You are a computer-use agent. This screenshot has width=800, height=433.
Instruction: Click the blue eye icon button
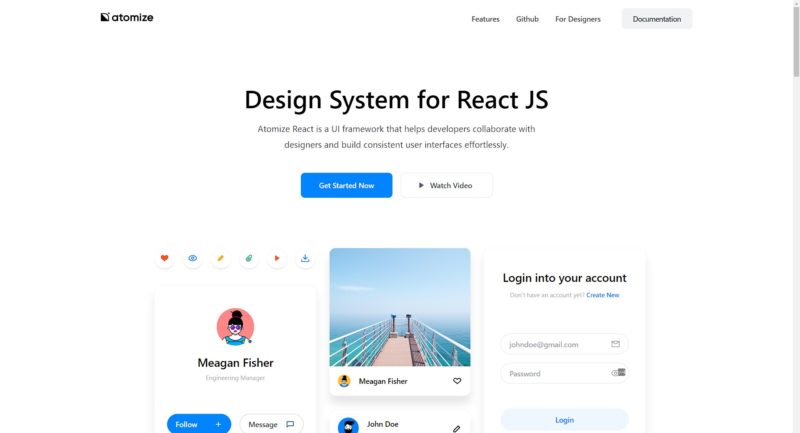193,258
